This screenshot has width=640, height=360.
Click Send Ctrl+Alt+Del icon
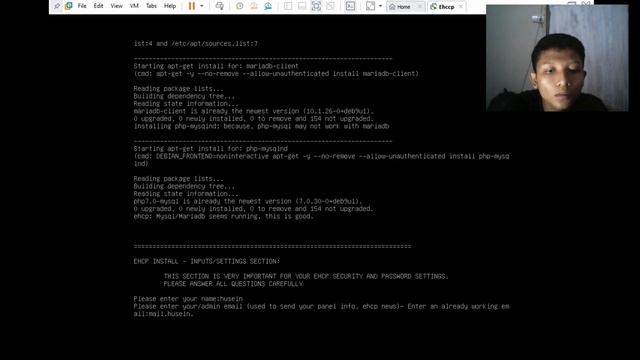click(x=220, y=6)
